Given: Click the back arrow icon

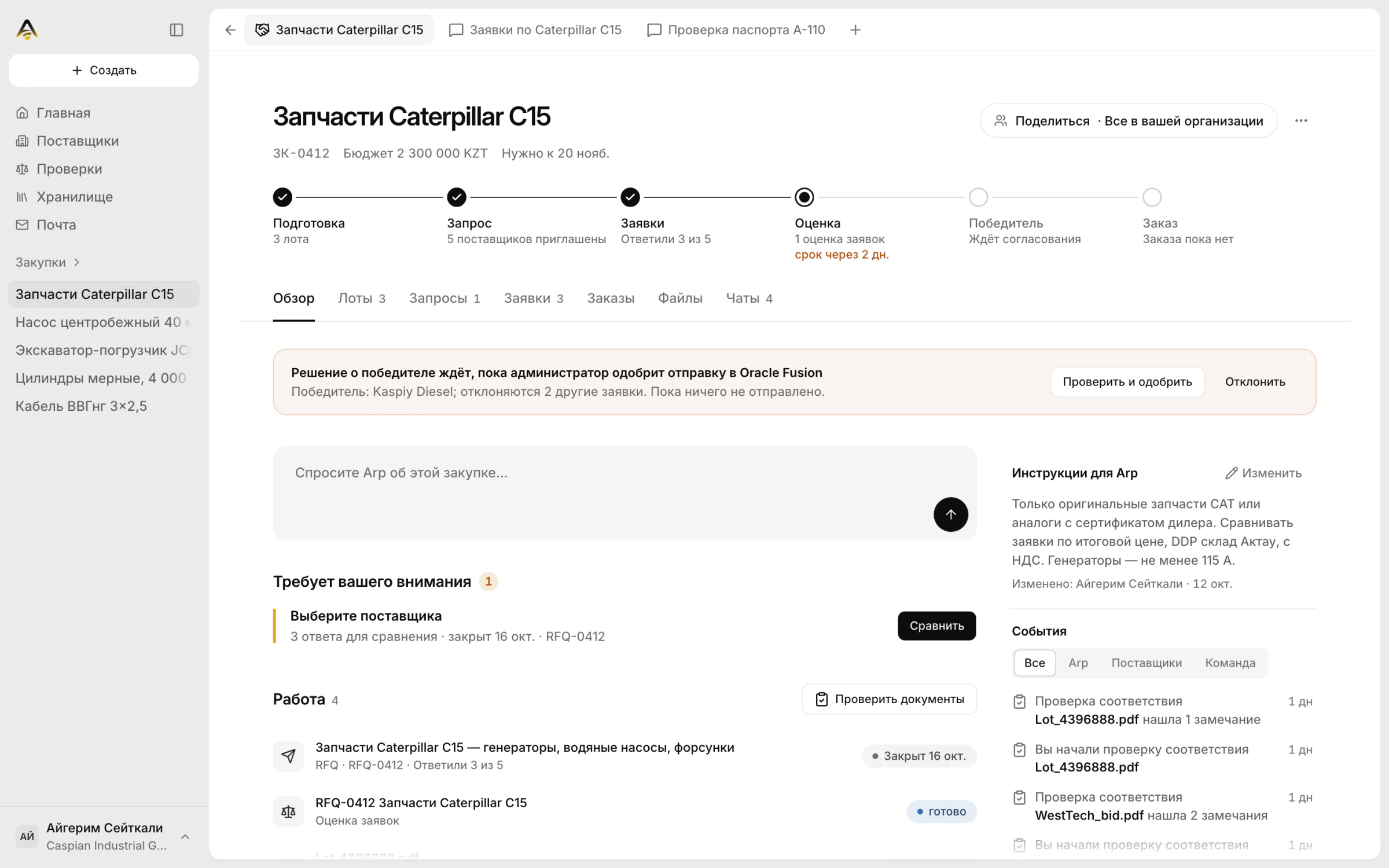Looking at the screenshot, I should coord(230,30).
